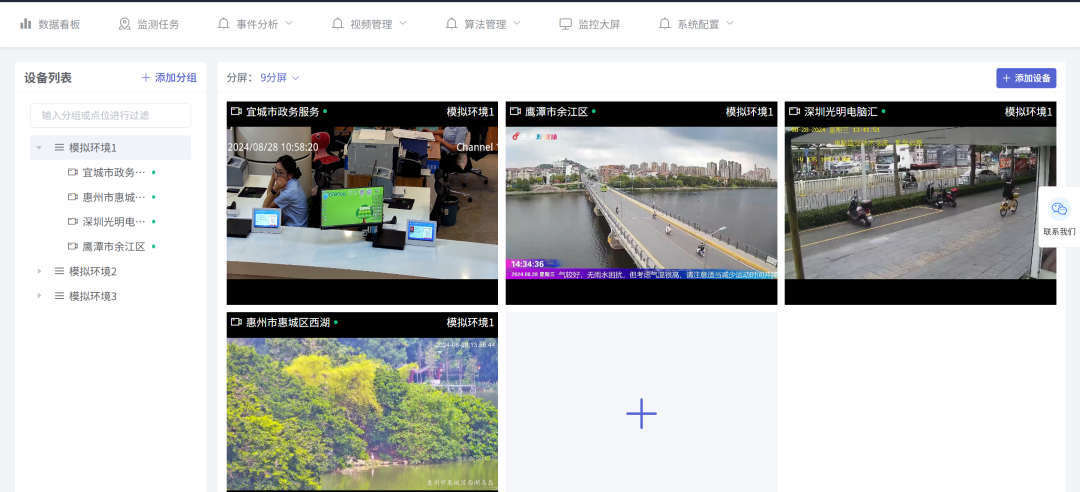Click the 监控大屏 monitor icon
This screenshot has height=492, width=1080.
pos(566,24)
